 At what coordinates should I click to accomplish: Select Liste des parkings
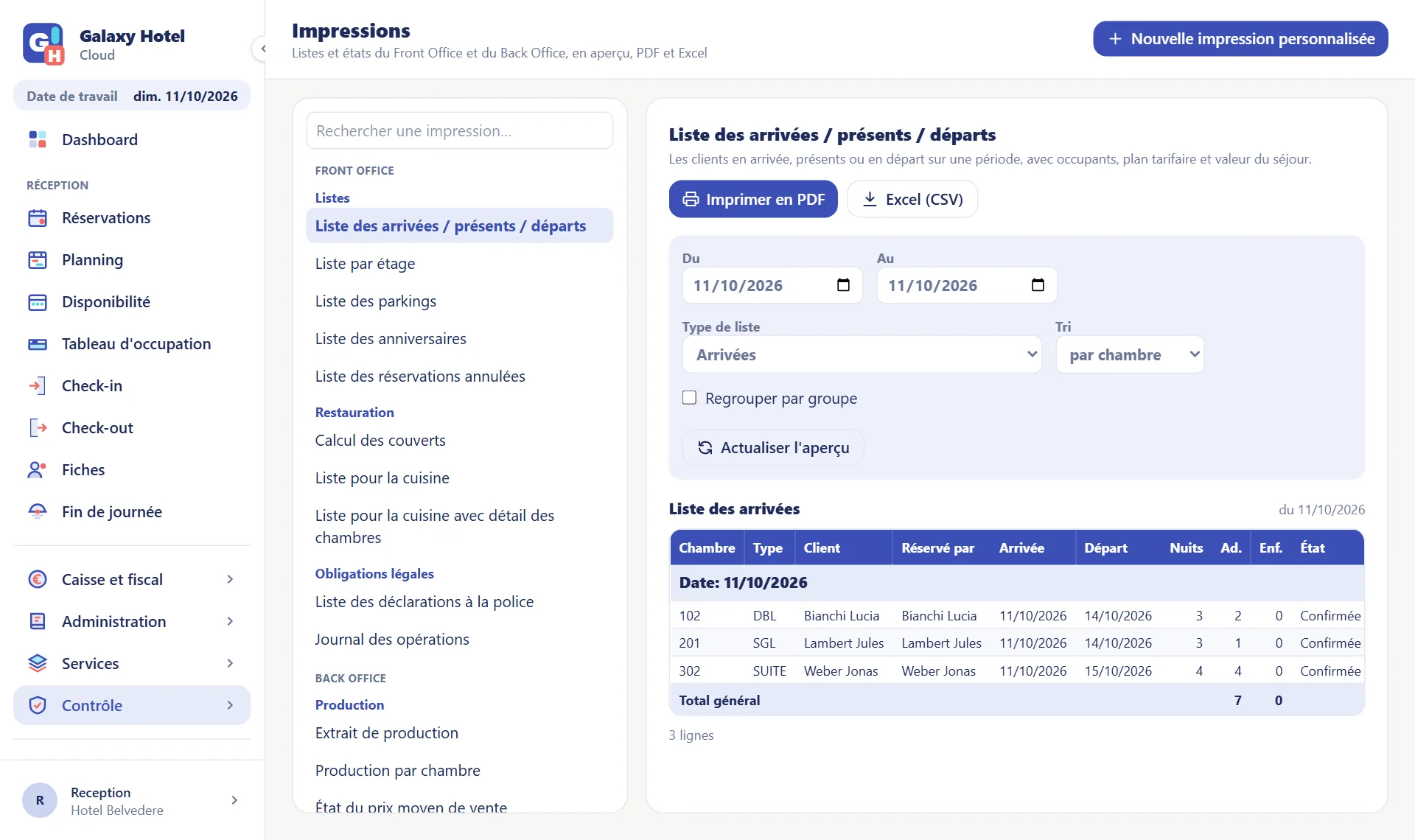point(459,301)
